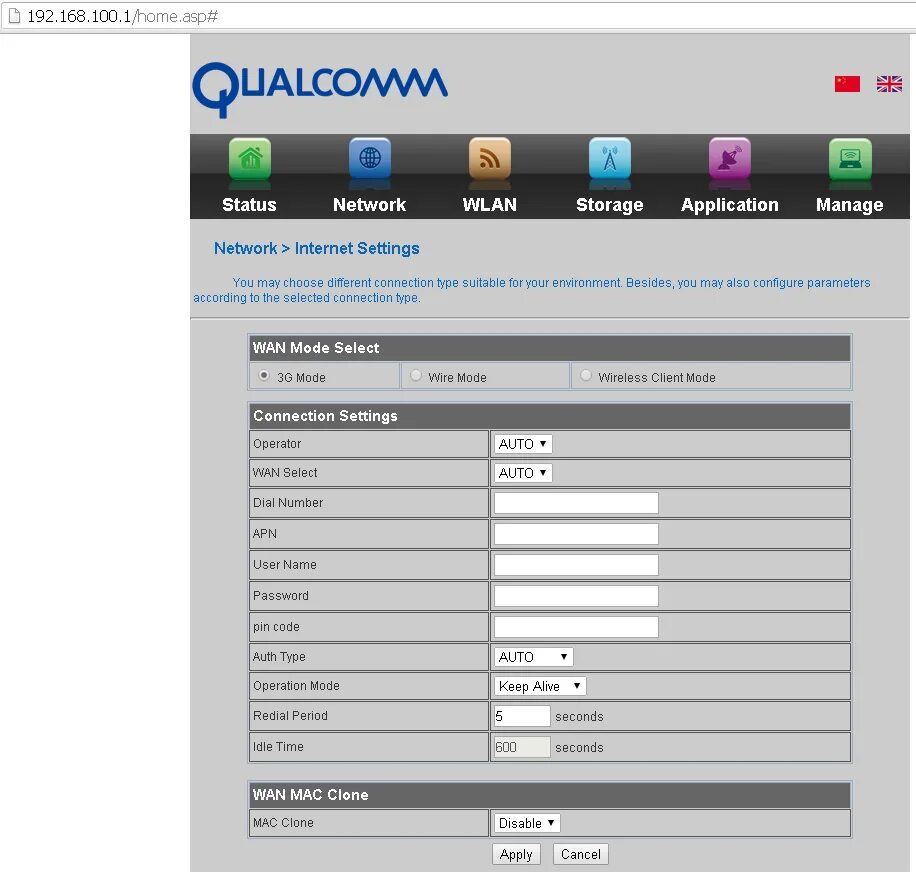
Task: Open the blue Network globe icon
Action: [370, 159]
